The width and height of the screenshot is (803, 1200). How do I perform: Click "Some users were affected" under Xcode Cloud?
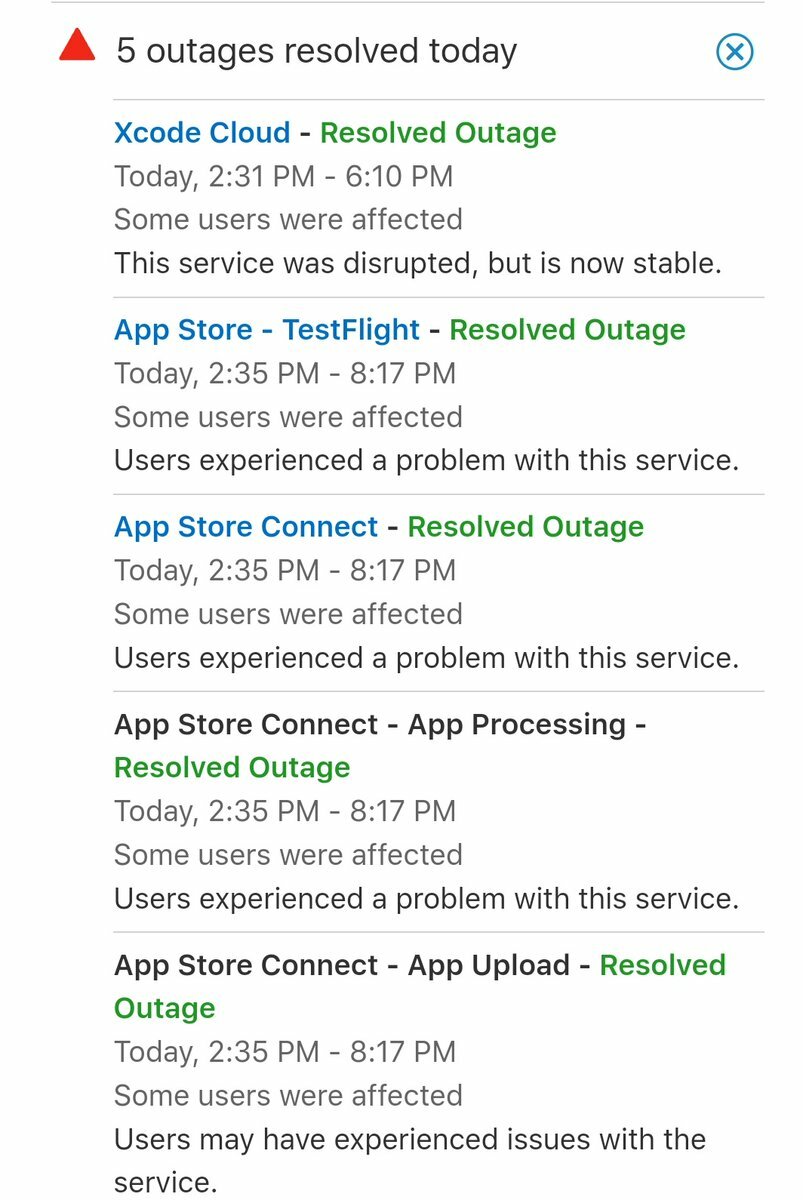click(288, 219)
